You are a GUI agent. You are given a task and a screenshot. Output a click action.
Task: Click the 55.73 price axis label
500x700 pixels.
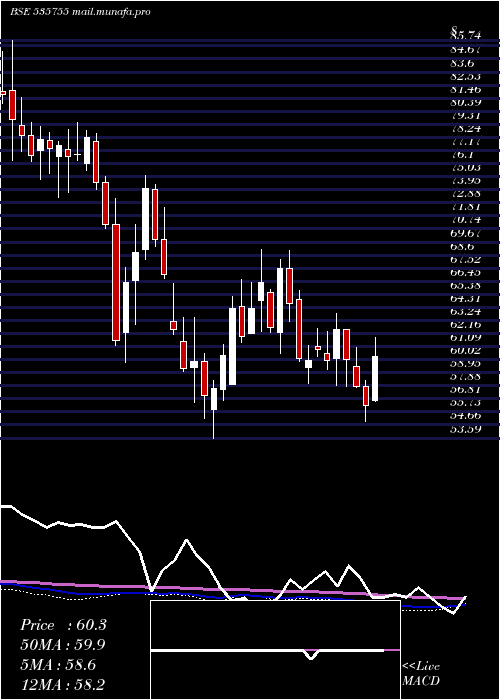(466, 404)
